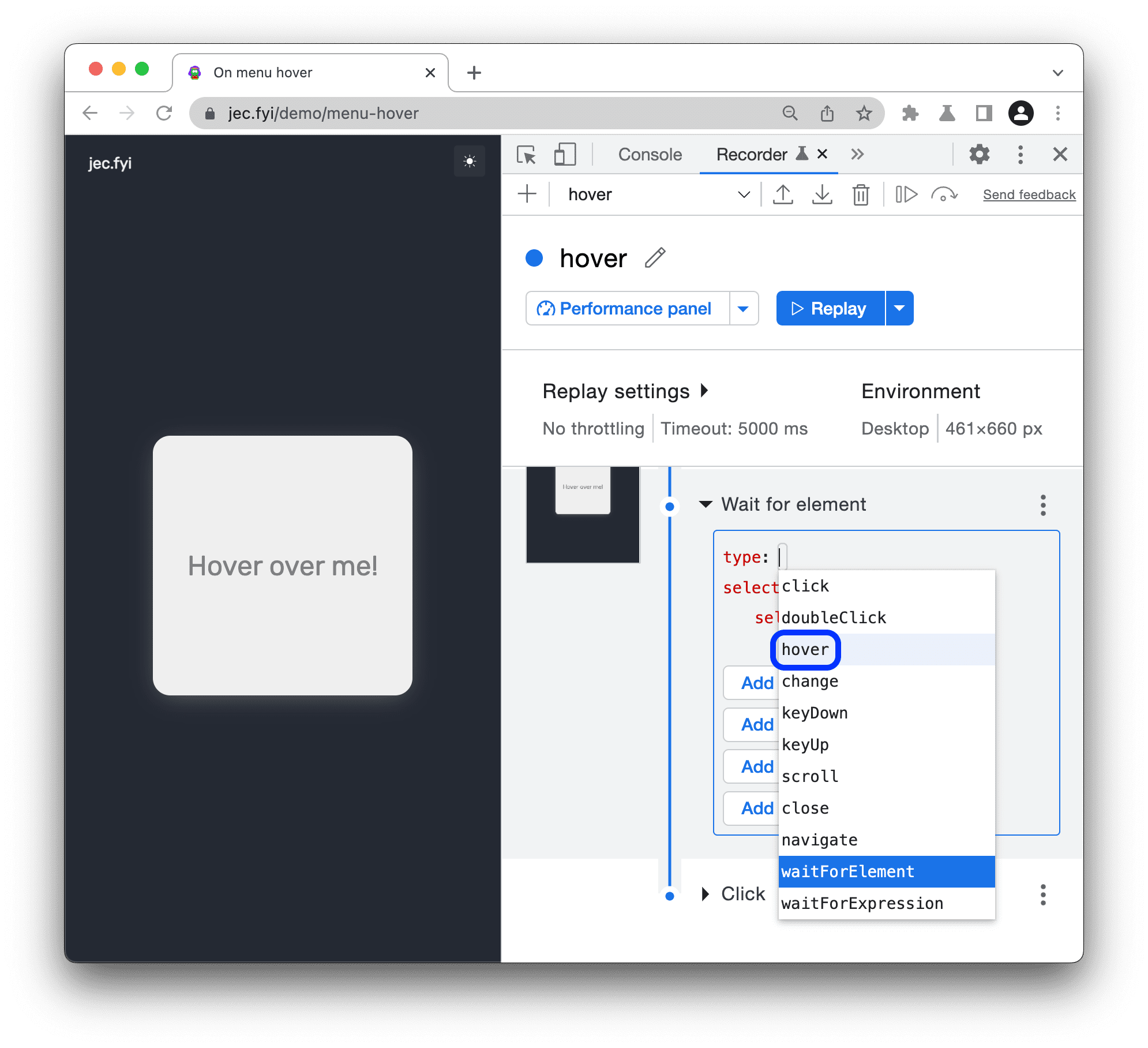The width and height of the screenshot is (1148, 1048).
Task: Click the import recording icon
Action: (820, 194)
